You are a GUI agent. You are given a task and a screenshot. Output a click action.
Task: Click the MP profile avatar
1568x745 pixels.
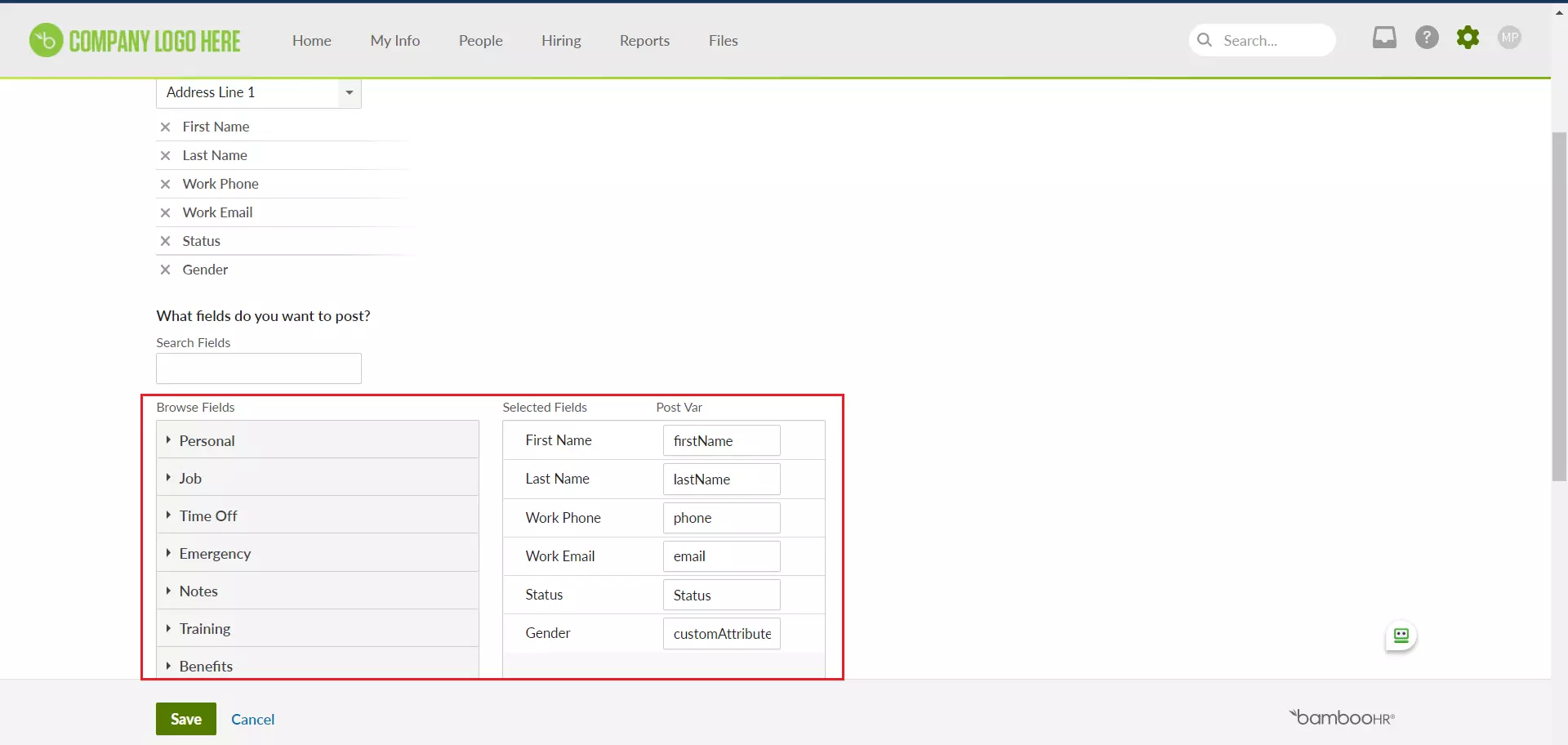(x=1510, y=38)
